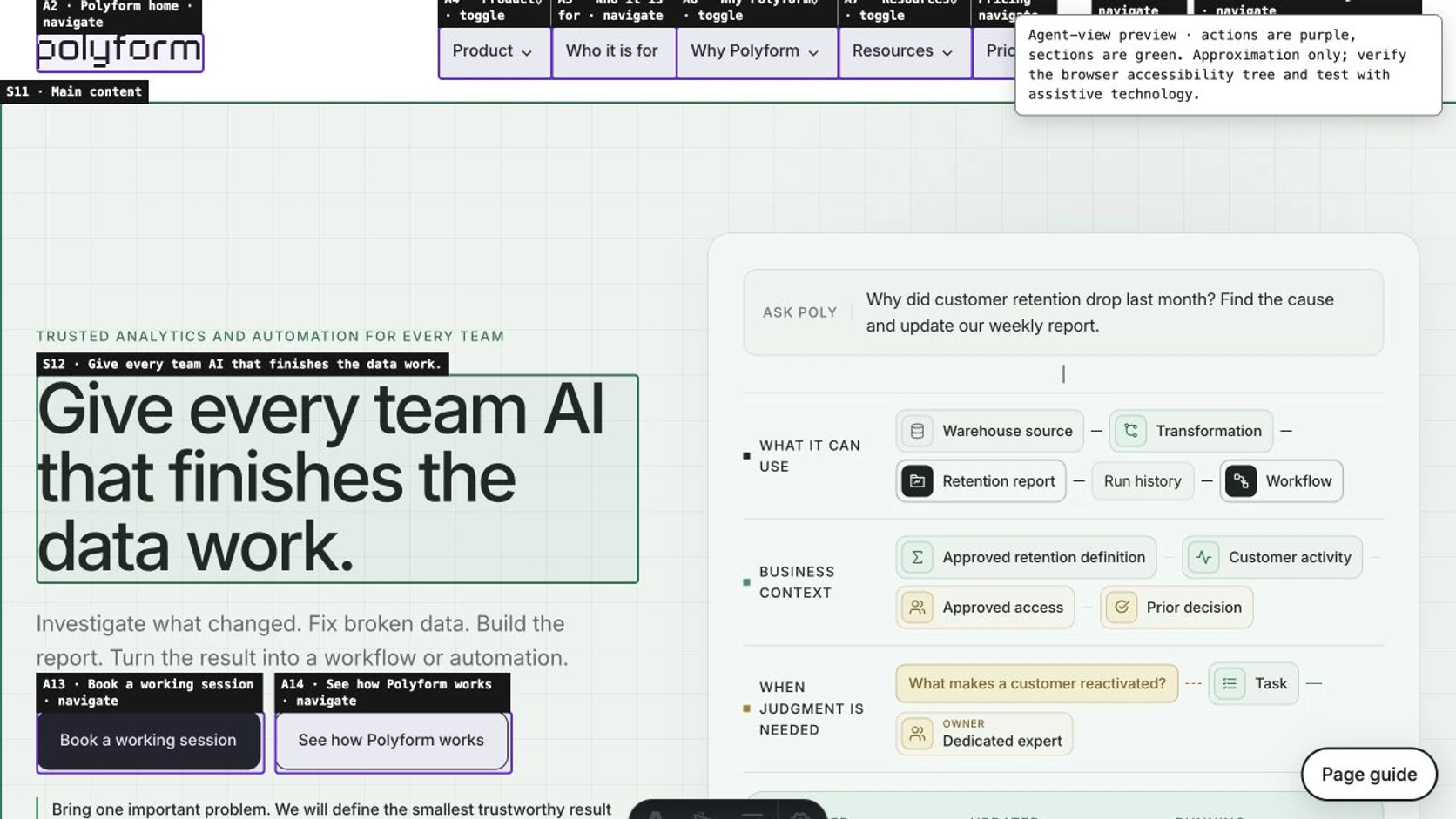This screenshot has width=1456, height=819.
Task: Click 'WHEN JUDGMENT IS NEEDED' label
Action: pyautogui.click(x=812, y=708)
